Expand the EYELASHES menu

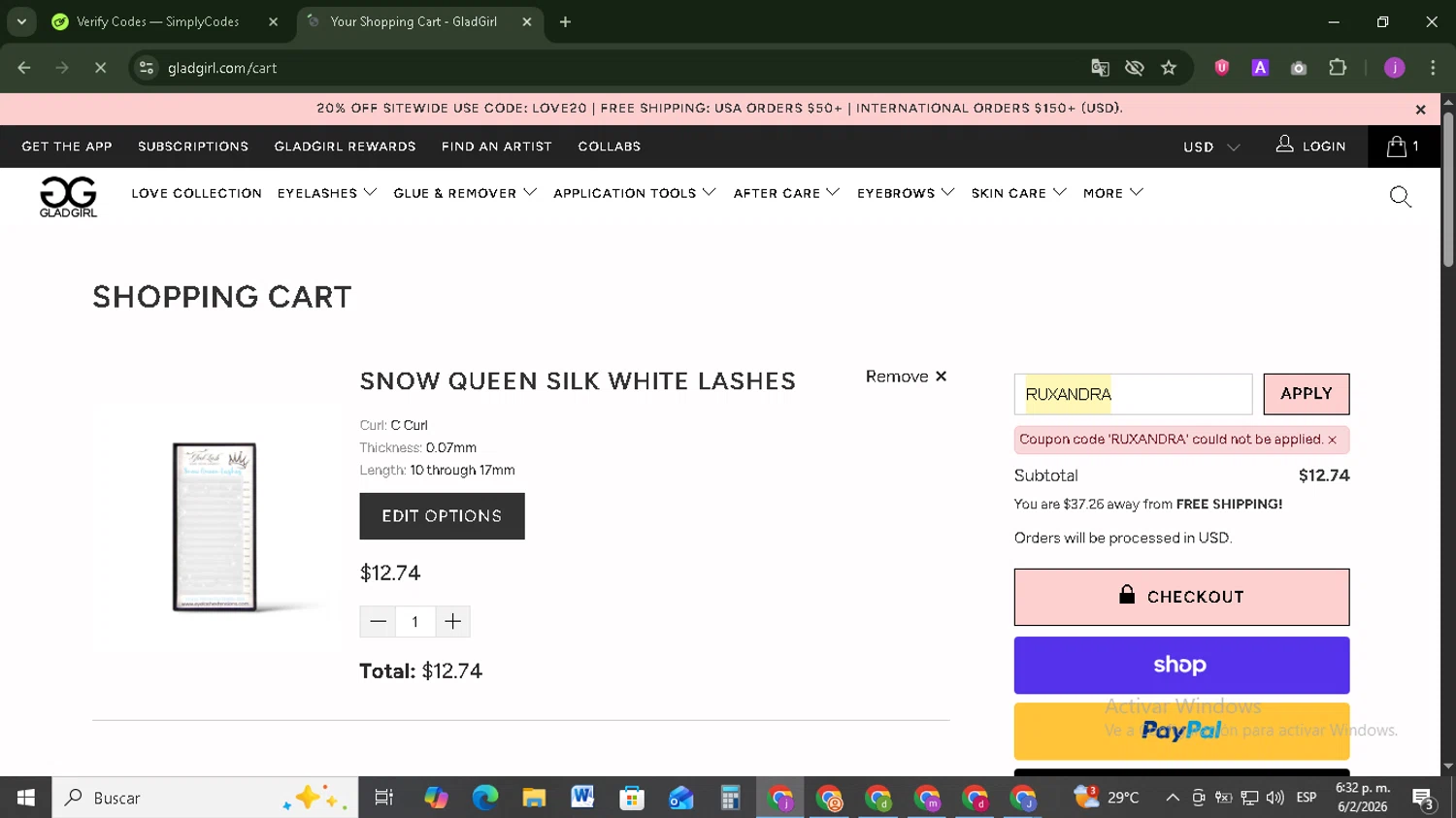[x=327, y=193]
